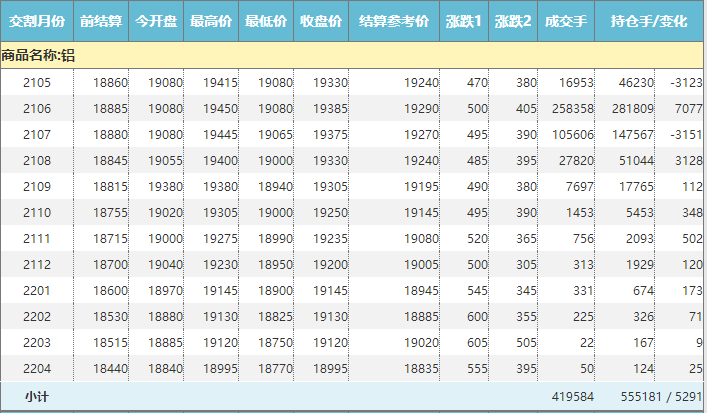
Task: Select the 持仓手/变化 column header
Action: coord(651,21)
